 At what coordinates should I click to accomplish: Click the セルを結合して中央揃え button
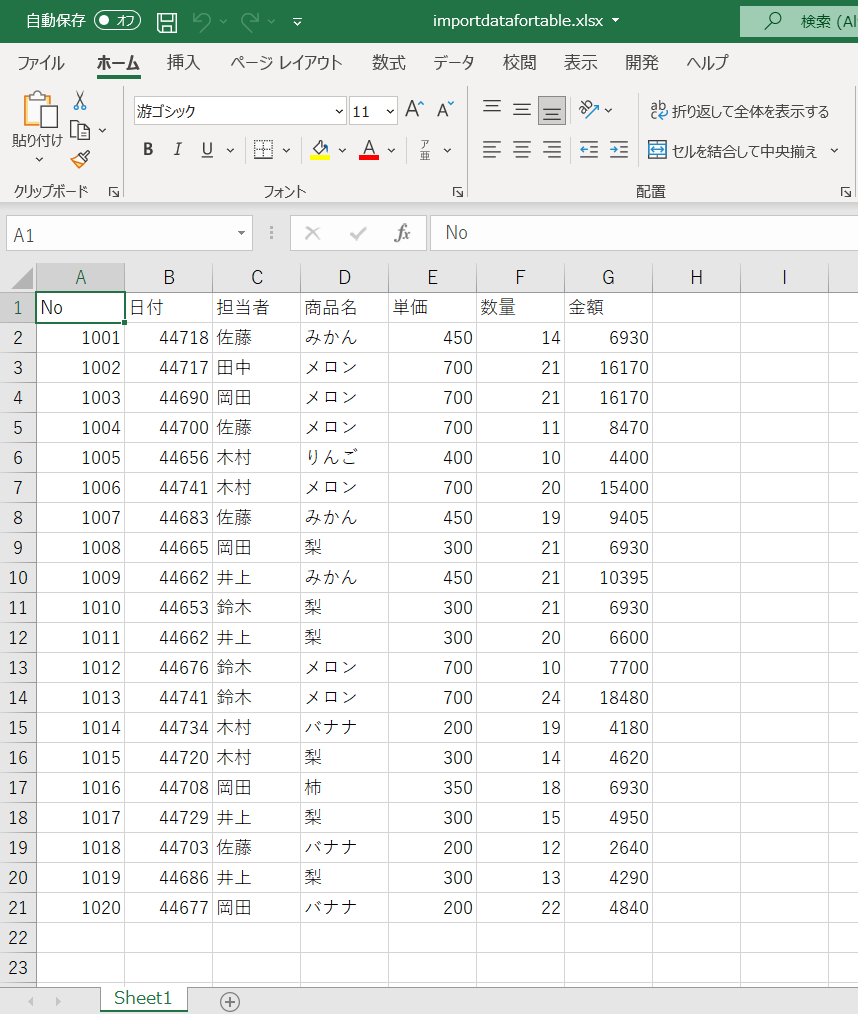click(733, 151)
